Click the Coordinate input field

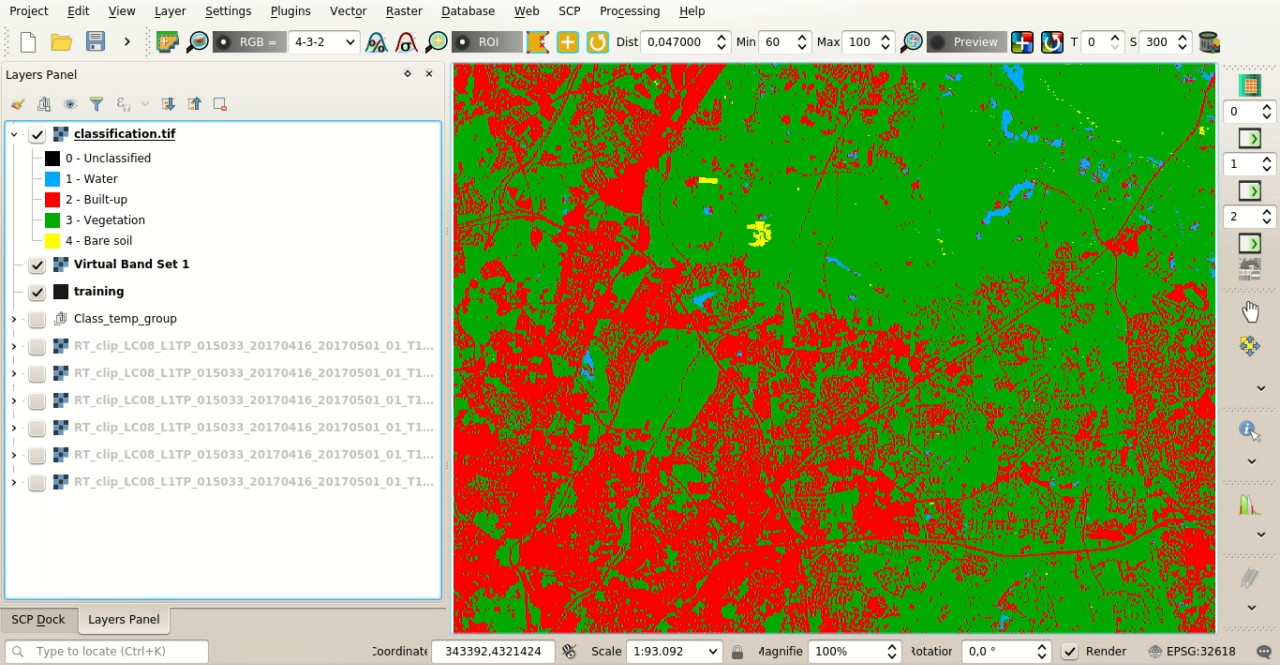pos(493,651)
